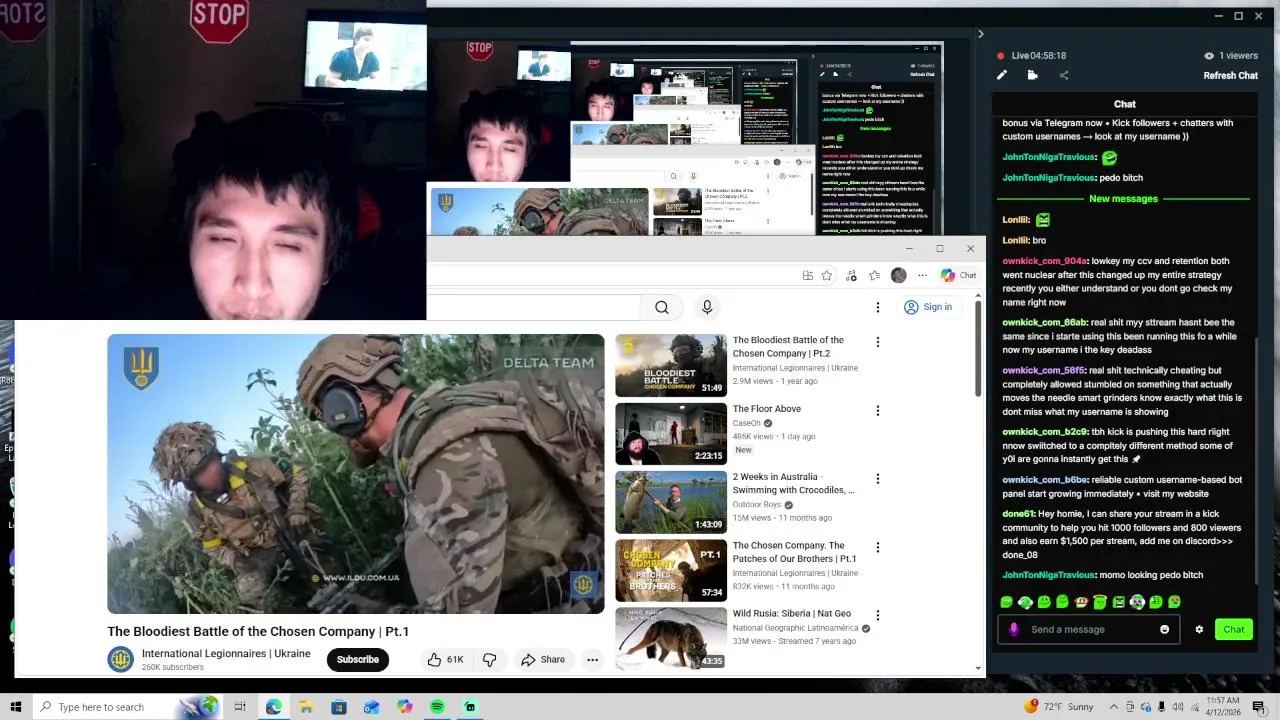Image resolution: width=1280 pixels, height=720 pixels.
Task: Open the Edge favorites list icon
Action: pyautogui.click(x=875, y=276)
